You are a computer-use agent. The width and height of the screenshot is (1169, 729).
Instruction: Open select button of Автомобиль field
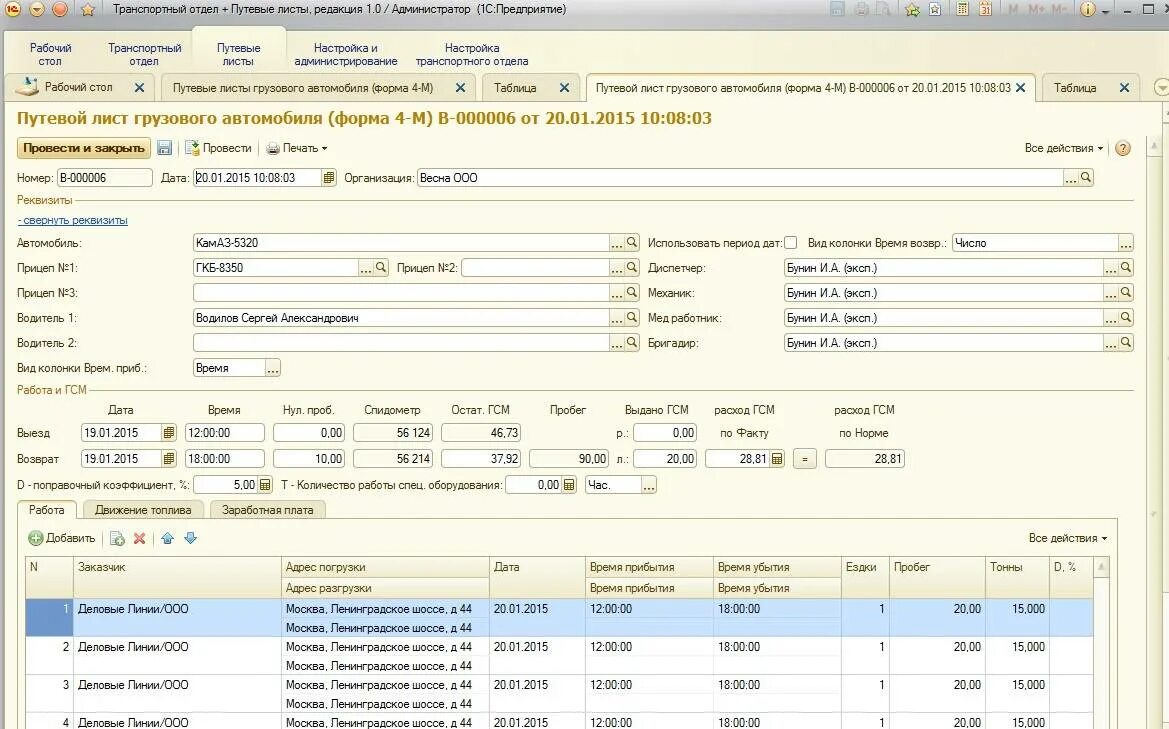click(x=617, y=242)
